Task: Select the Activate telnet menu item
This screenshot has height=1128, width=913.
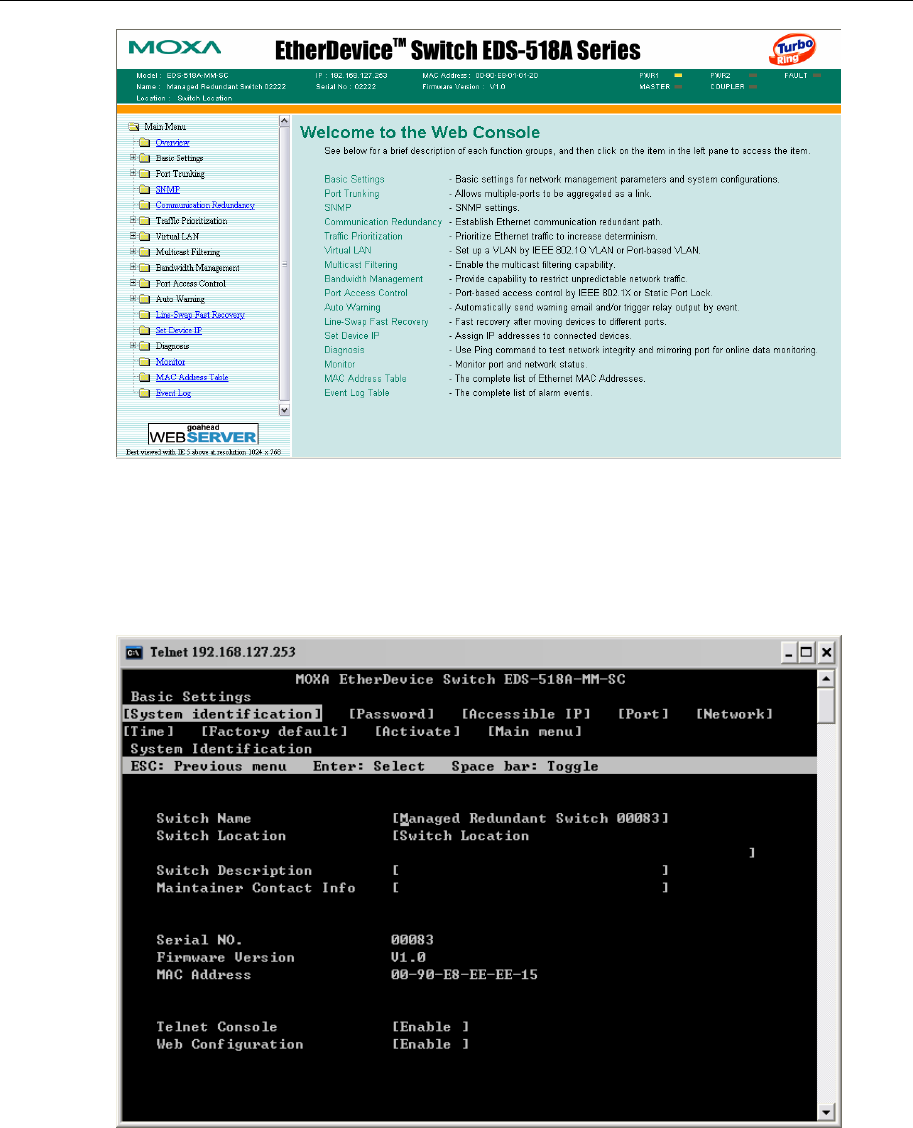Action: [417, 731]
